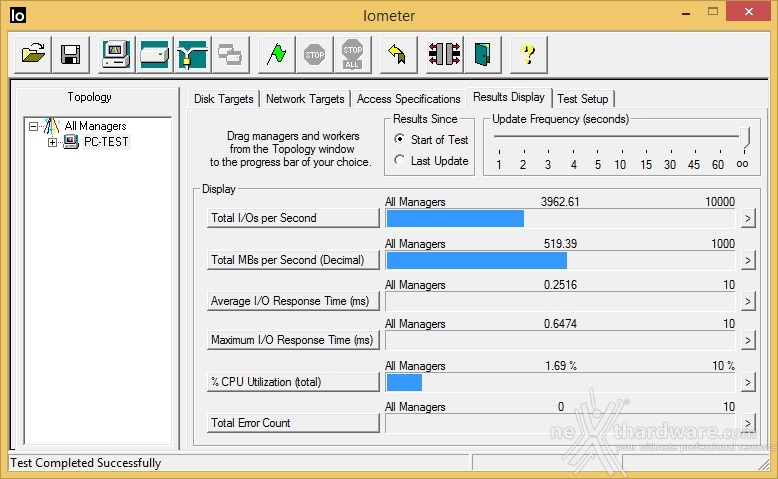Click the Total MBs per Second progress bar
Viewport: 778px width, 479px height.
point(560,260)
